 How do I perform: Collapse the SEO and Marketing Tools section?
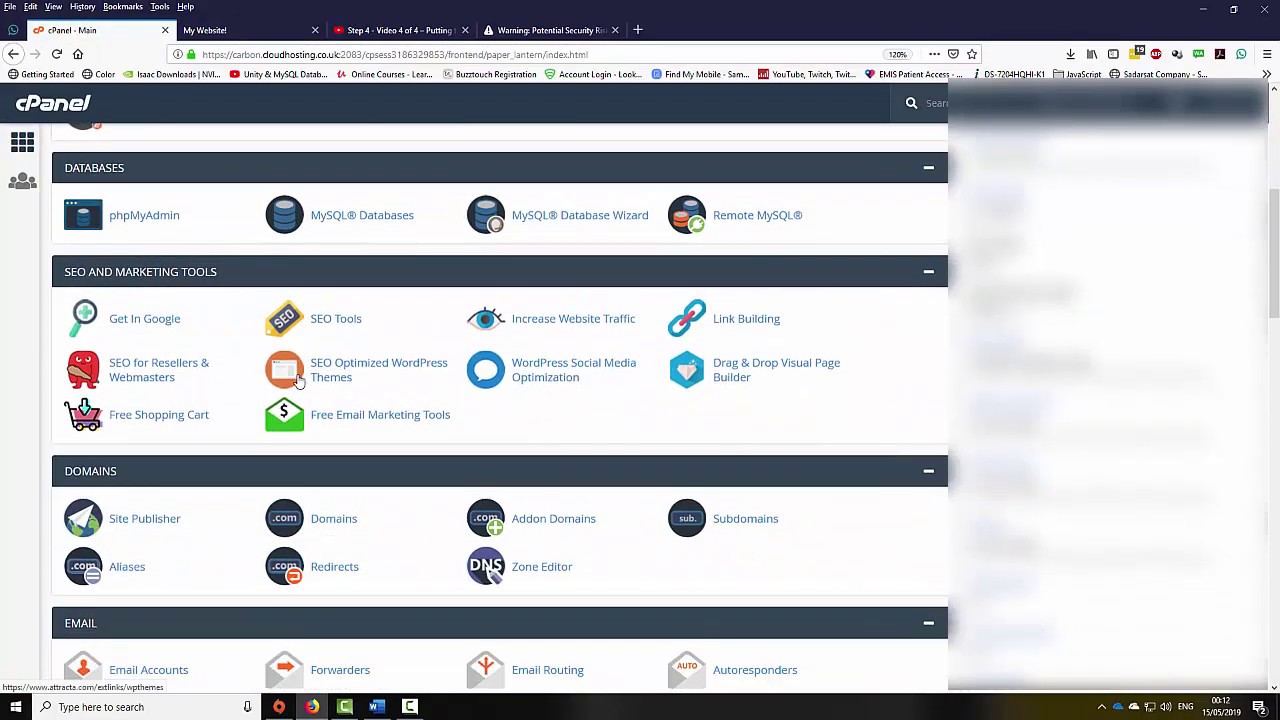click(x=928, y=272)
